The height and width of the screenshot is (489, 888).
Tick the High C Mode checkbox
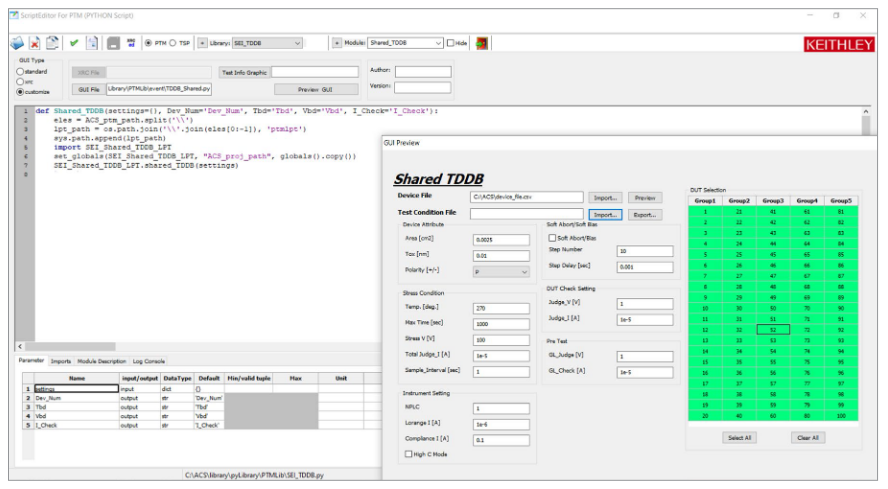pos(408,454)
